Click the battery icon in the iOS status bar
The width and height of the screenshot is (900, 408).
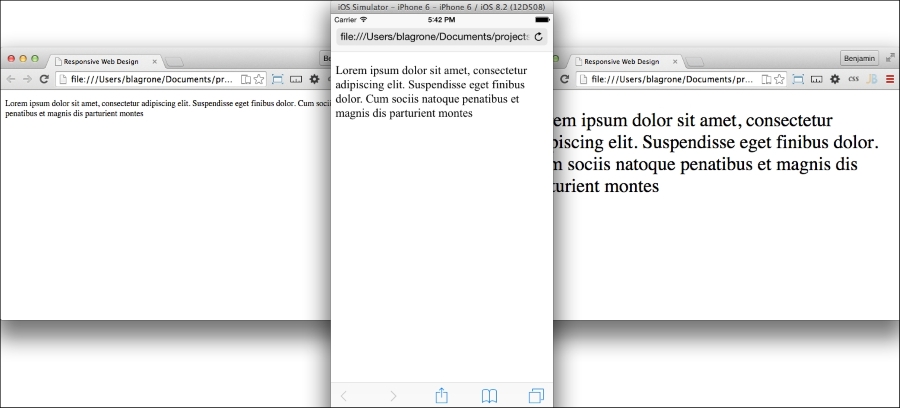pyautogui.click(x=542, y=20)
